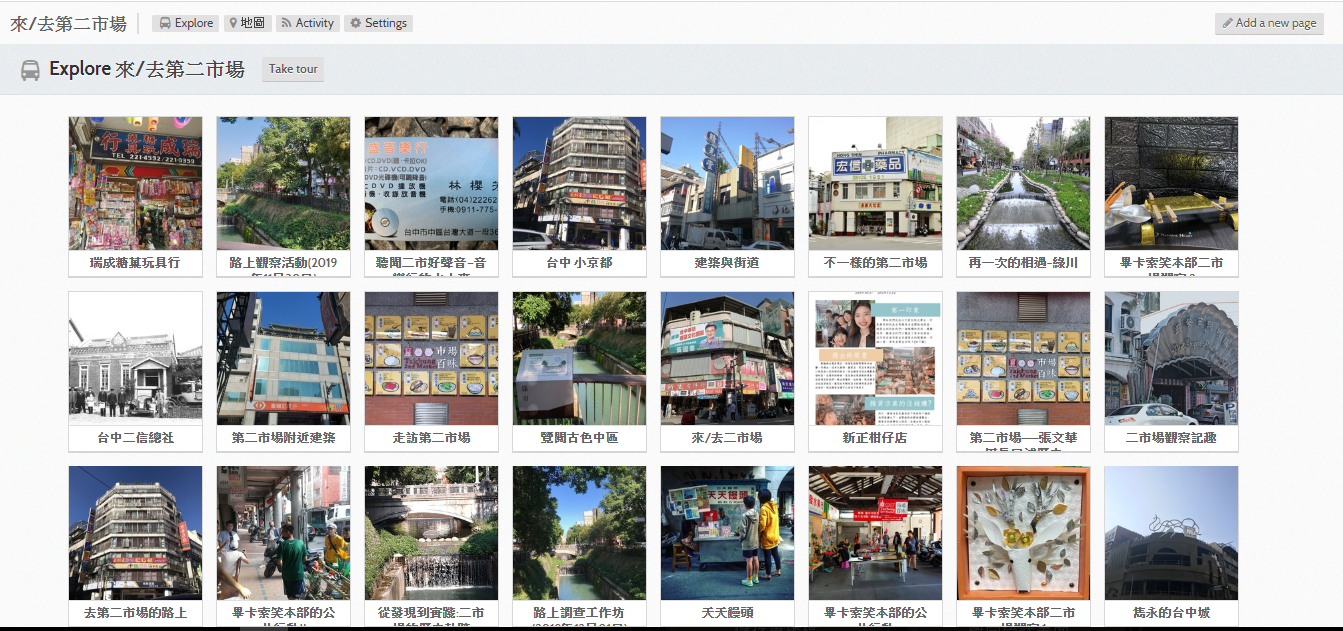Viewport: 1343px width, 631px height.
Task: Click the 走訪第二市場 page title
Action: pos(431,438)
